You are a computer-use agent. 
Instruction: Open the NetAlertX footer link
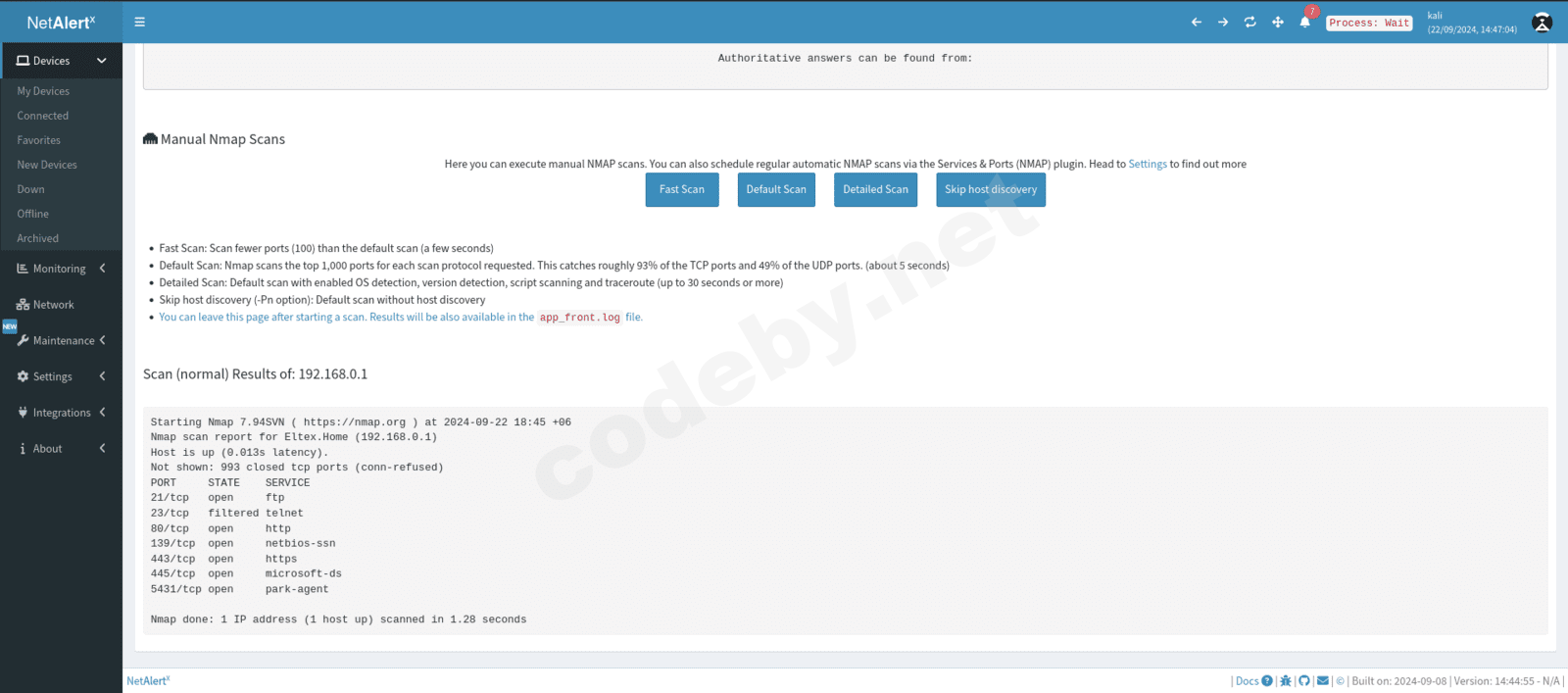click(x=148, y=681)
